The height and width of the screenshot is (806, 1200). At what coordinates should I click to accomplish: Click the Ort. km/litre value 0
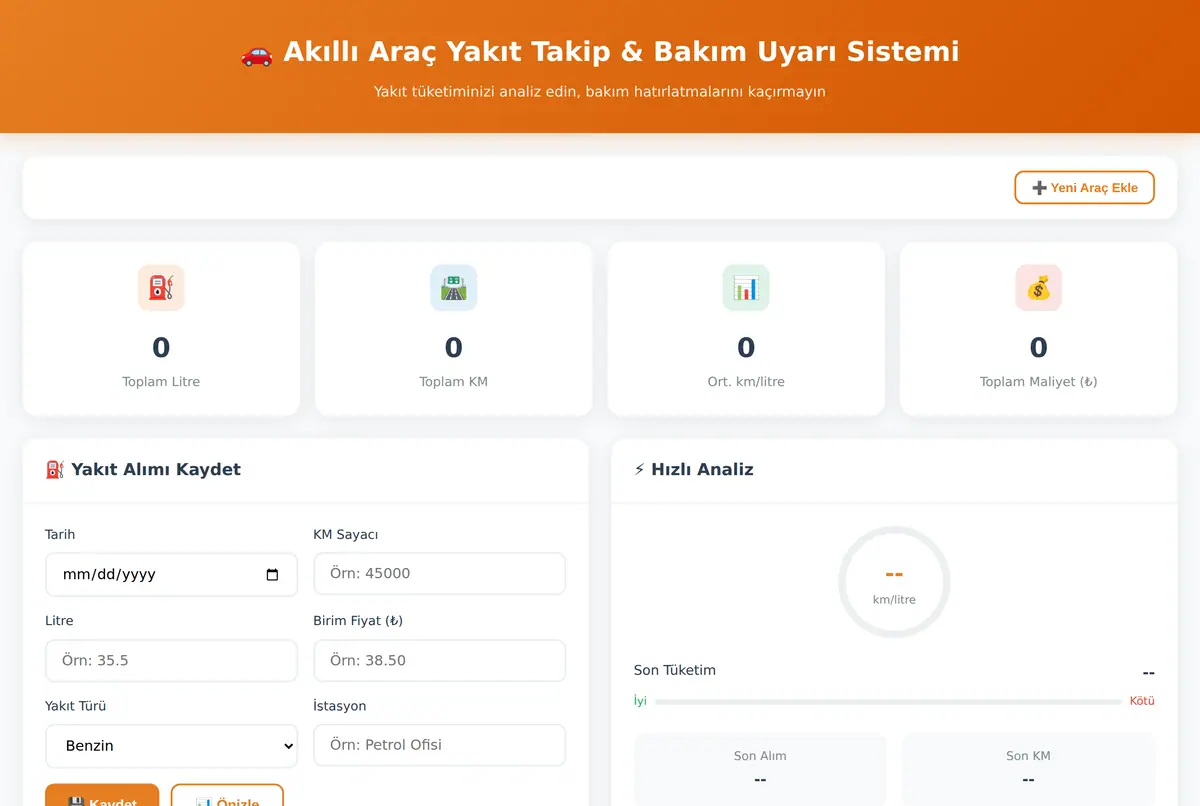746,348
